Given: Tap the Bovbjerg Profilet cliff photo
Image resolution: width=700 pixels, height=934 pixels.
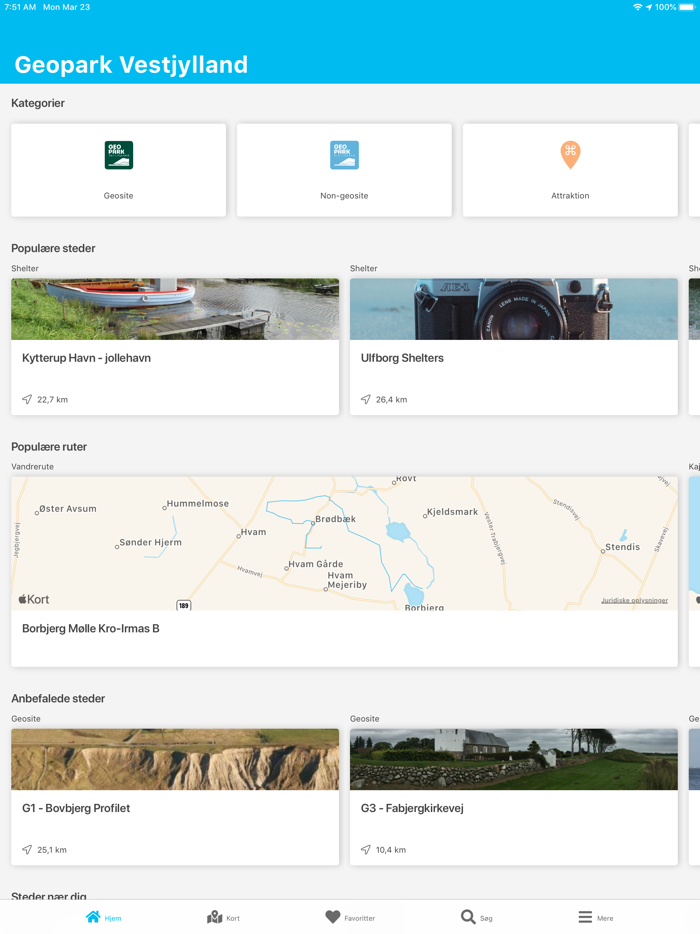Looking at the screenshot, I should point(175,759).
